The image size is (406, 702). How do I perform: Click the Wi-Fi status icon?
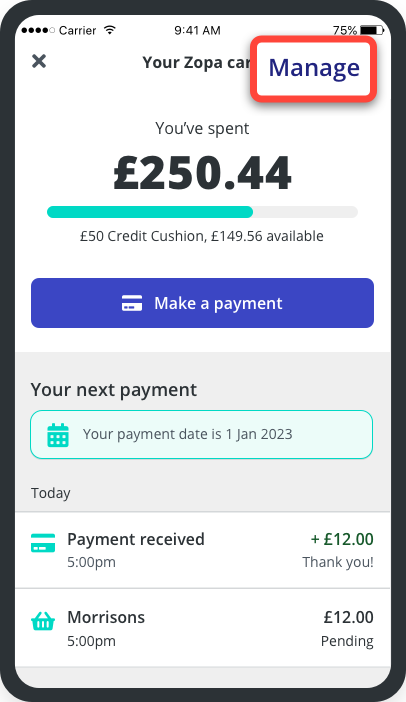point(110,30)
